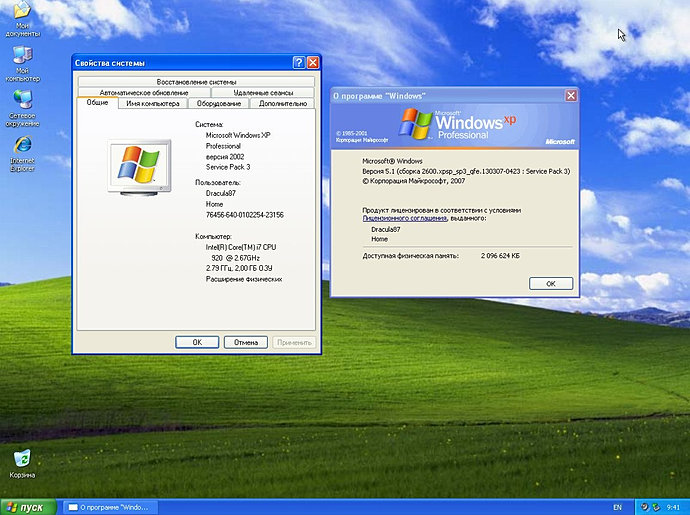Open the Пуск start button
The height and width of the screenshot is (515, 690).
(x=28, y=507)
